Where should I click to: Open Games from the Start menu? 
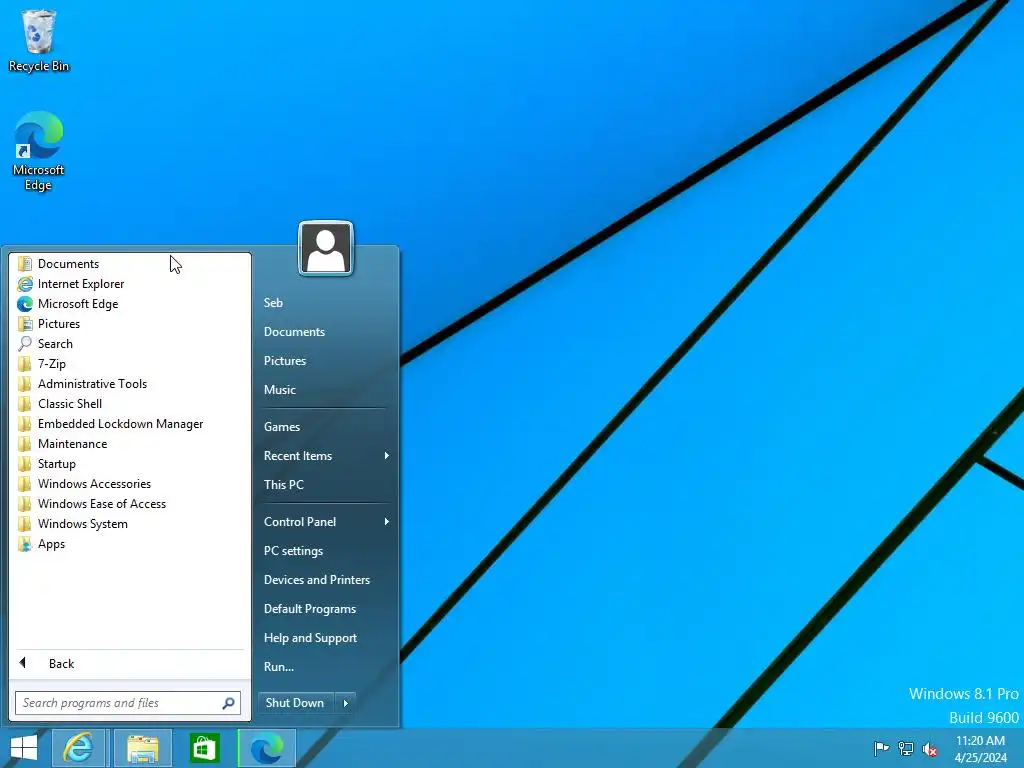281,427
